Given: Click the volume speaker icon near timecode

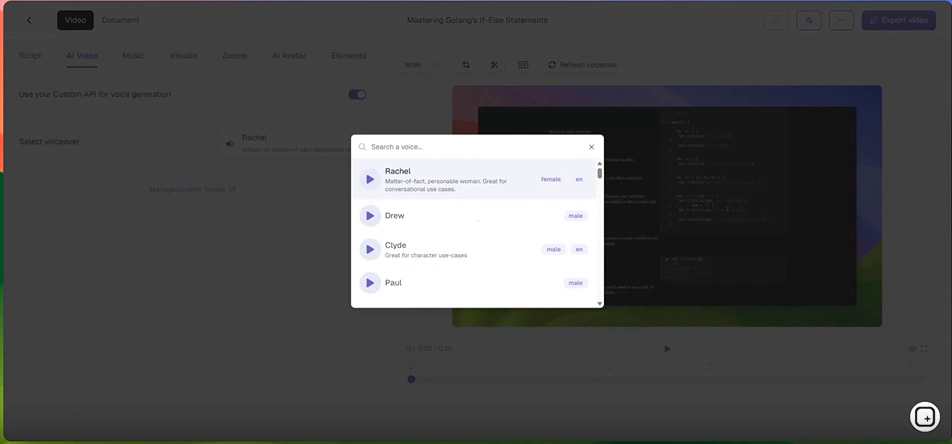Looking at the screenshot, I should [x=410, y=349].
